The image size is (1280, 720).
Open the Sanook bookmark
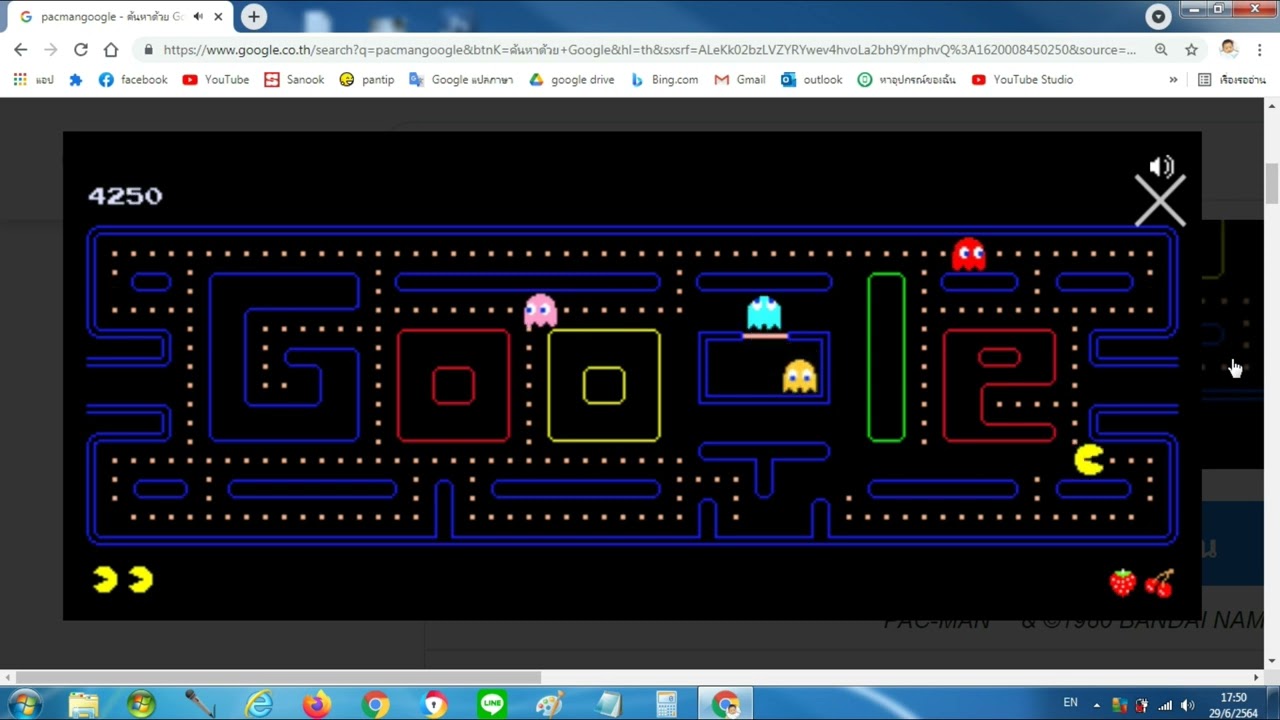pos(294,79)
